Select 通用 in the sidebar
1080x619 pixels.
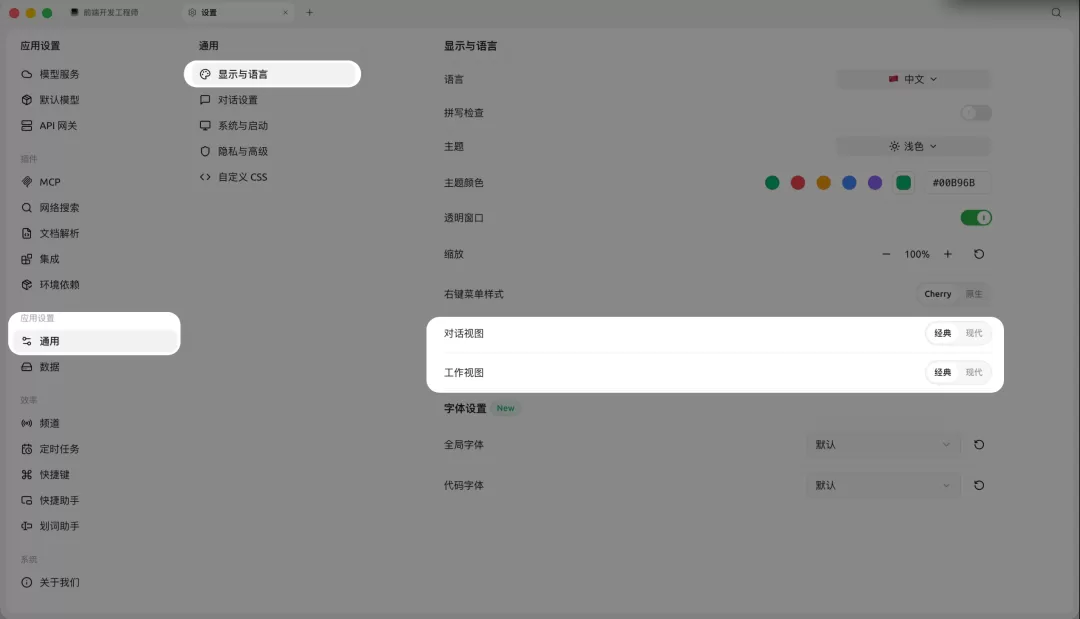94,341
